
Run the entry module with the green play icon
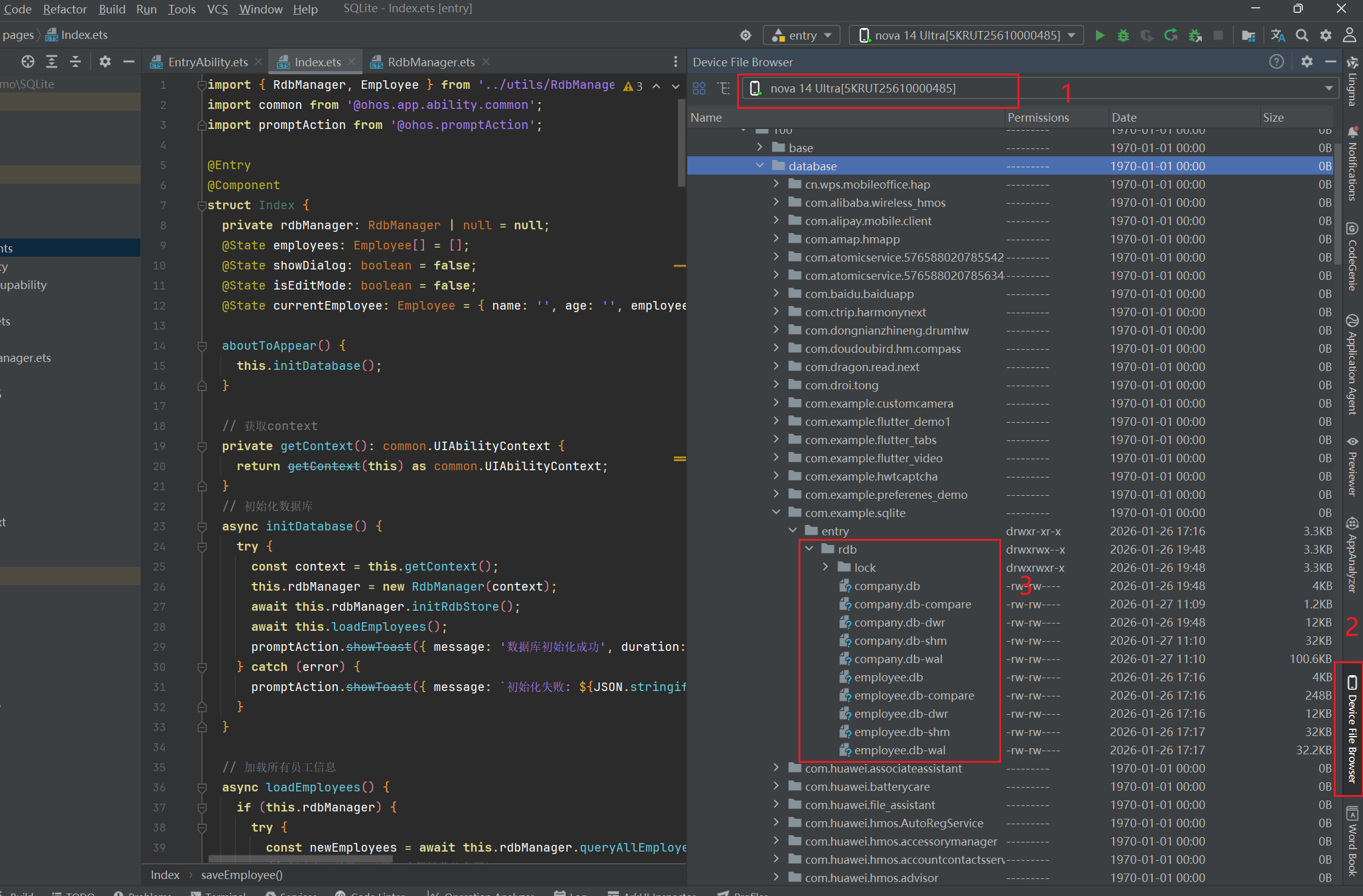point(1100,35)
